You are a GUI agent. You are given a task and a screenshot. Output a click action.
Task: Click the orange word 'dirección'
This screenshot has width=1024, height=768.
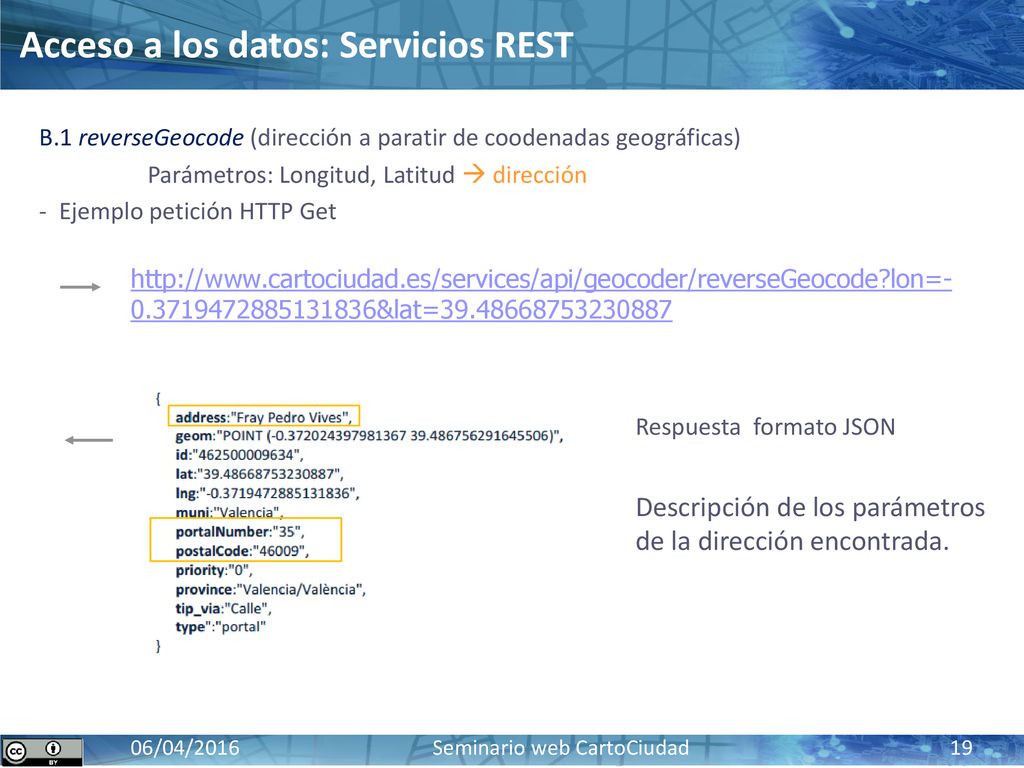click(x=539, y=175)
